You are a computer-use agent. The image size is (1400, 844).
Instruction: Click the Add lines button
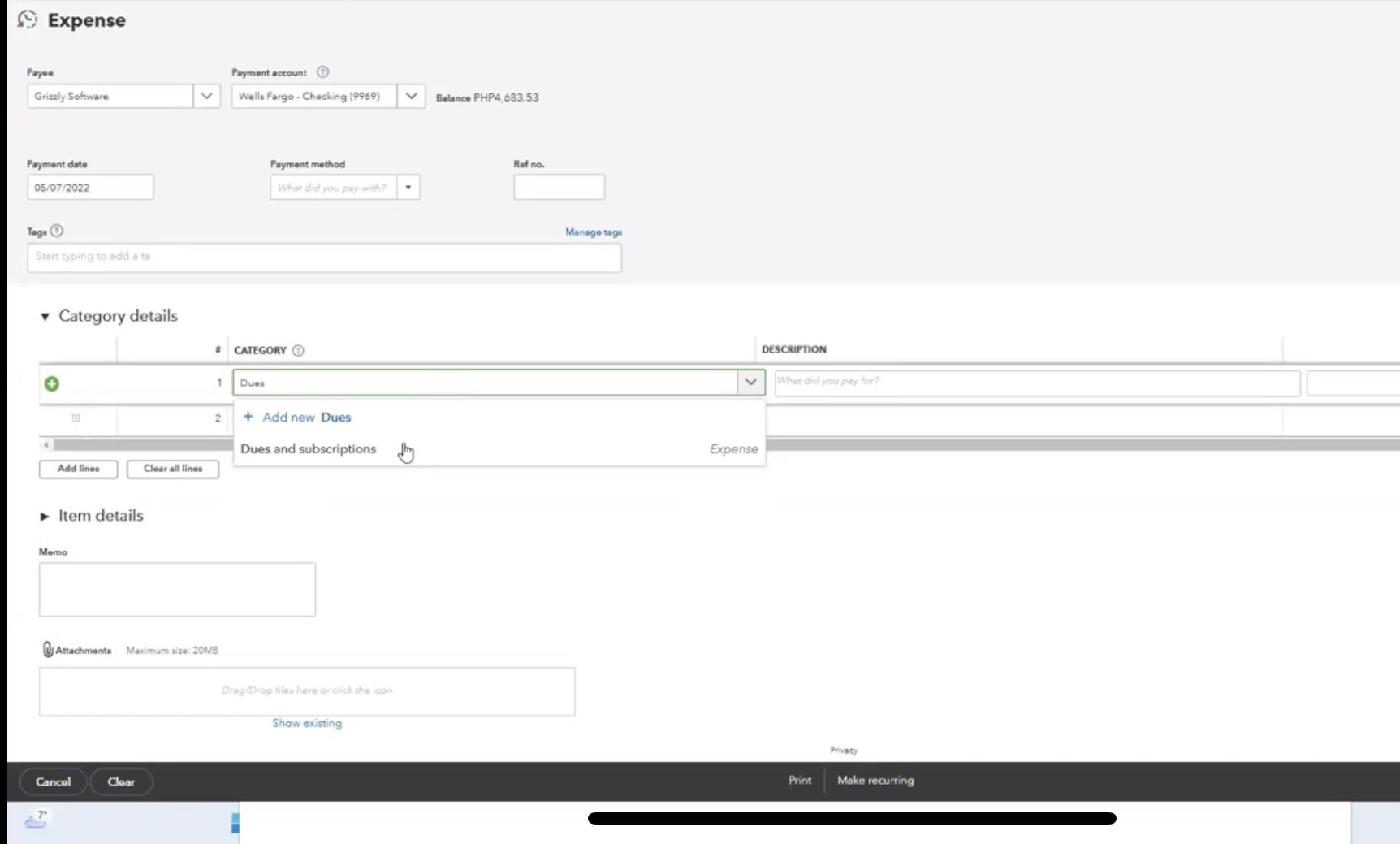pyautogui.click(x=79, y=469)
